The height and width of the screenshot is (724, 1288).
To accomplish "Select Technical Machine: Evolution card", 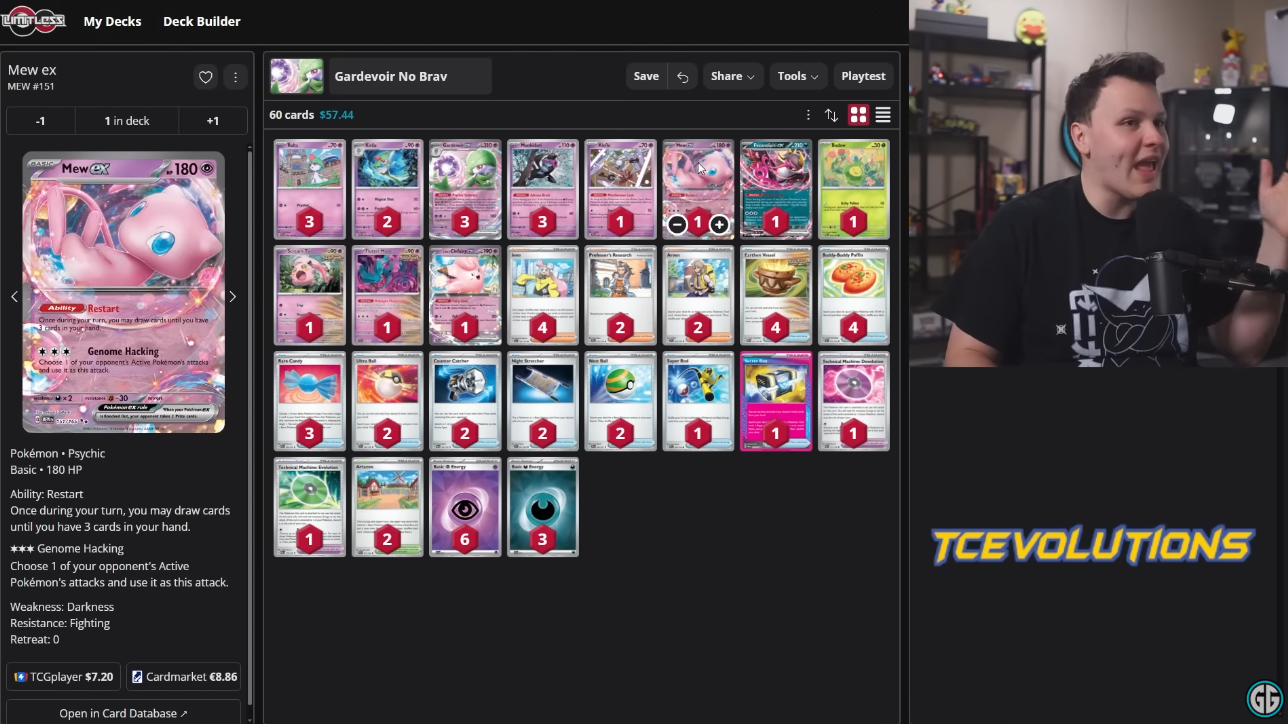I will (x=310, y=508).
